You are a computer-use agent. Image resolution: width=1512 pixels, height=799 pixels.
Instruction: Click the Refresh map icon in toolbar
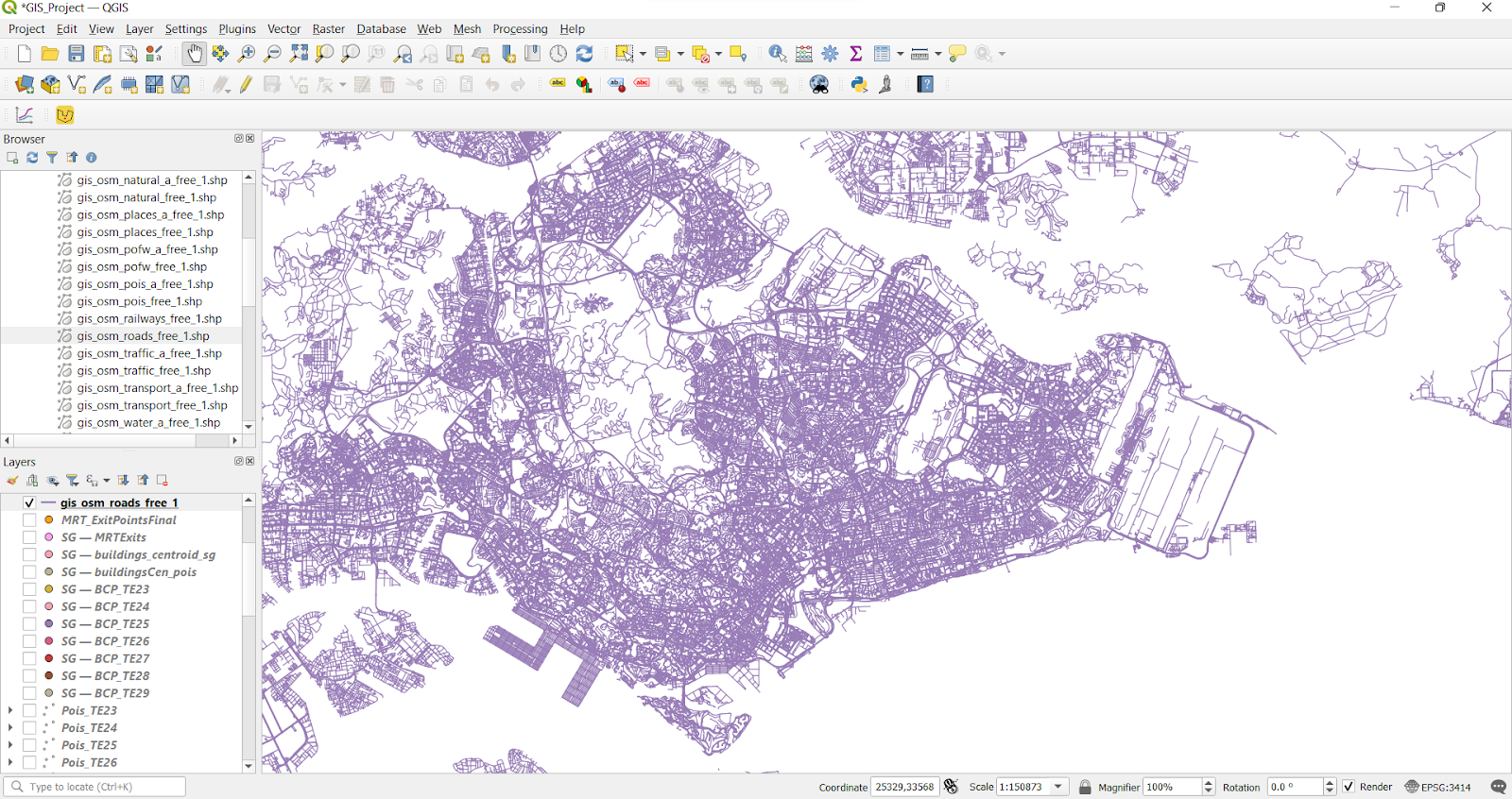click(584, 54)
